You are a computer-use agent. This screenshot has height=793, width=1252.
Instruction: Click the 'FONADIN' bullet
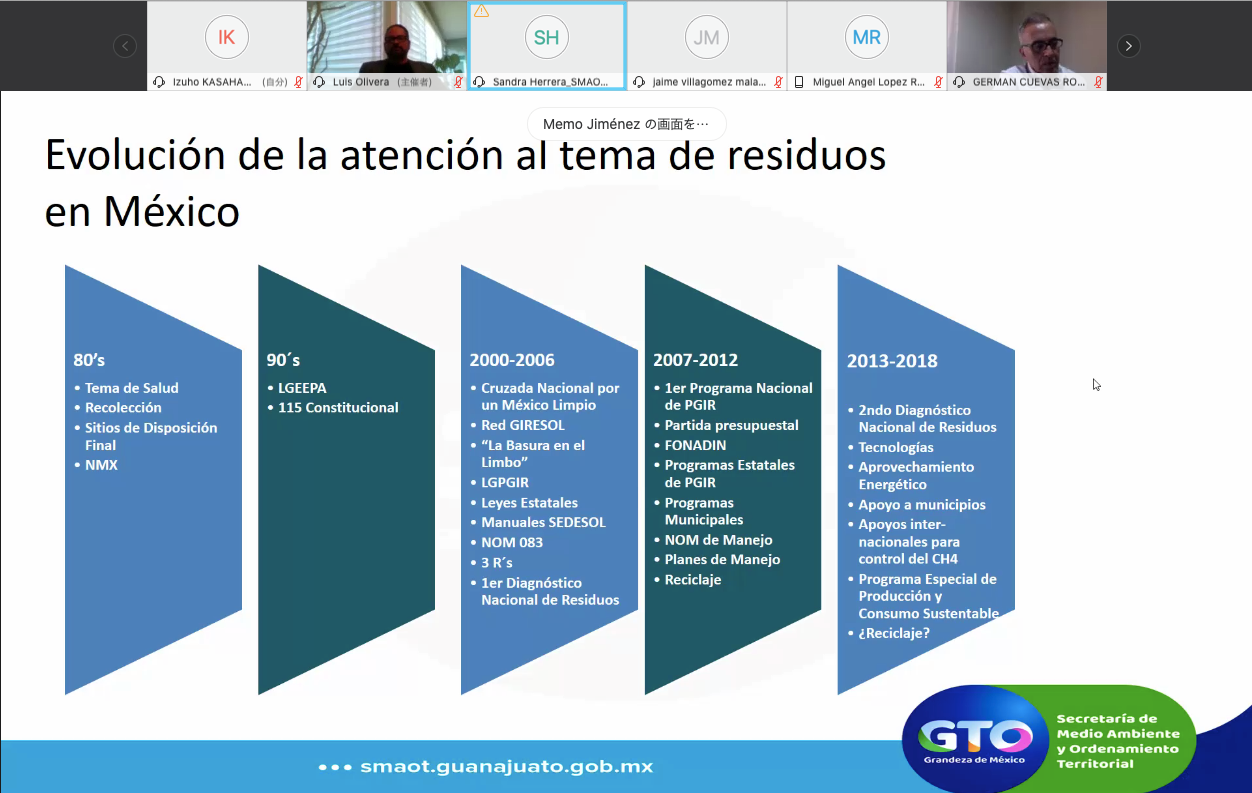(x=696, y=445)
